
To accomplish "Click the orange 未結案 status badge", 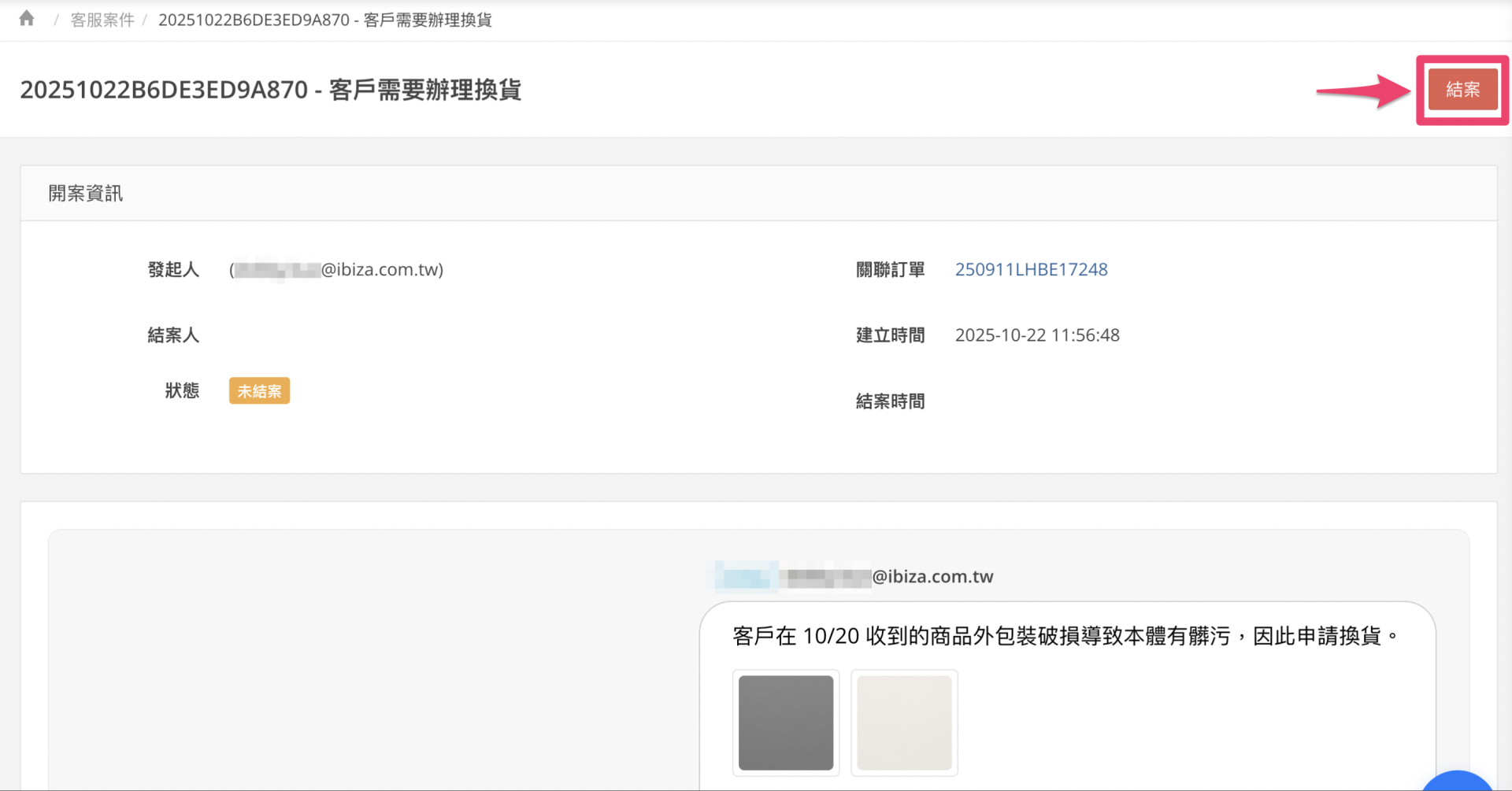I will click(259, 391).
